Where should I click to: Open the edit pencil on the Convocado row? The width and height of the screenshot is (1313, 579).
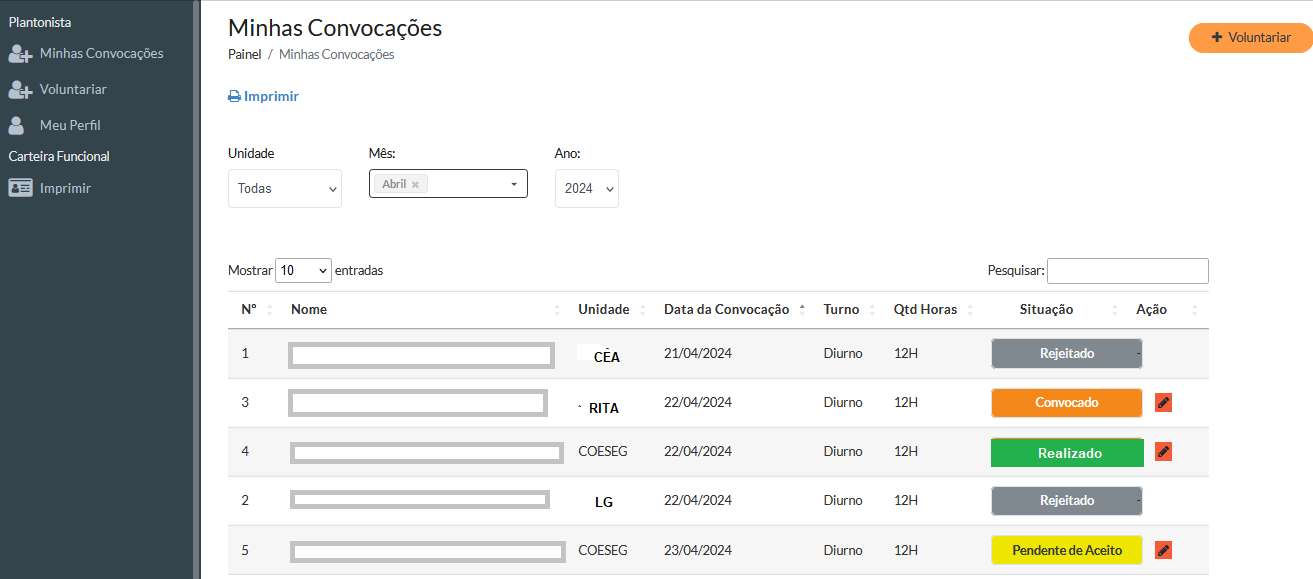[1162, 402]
